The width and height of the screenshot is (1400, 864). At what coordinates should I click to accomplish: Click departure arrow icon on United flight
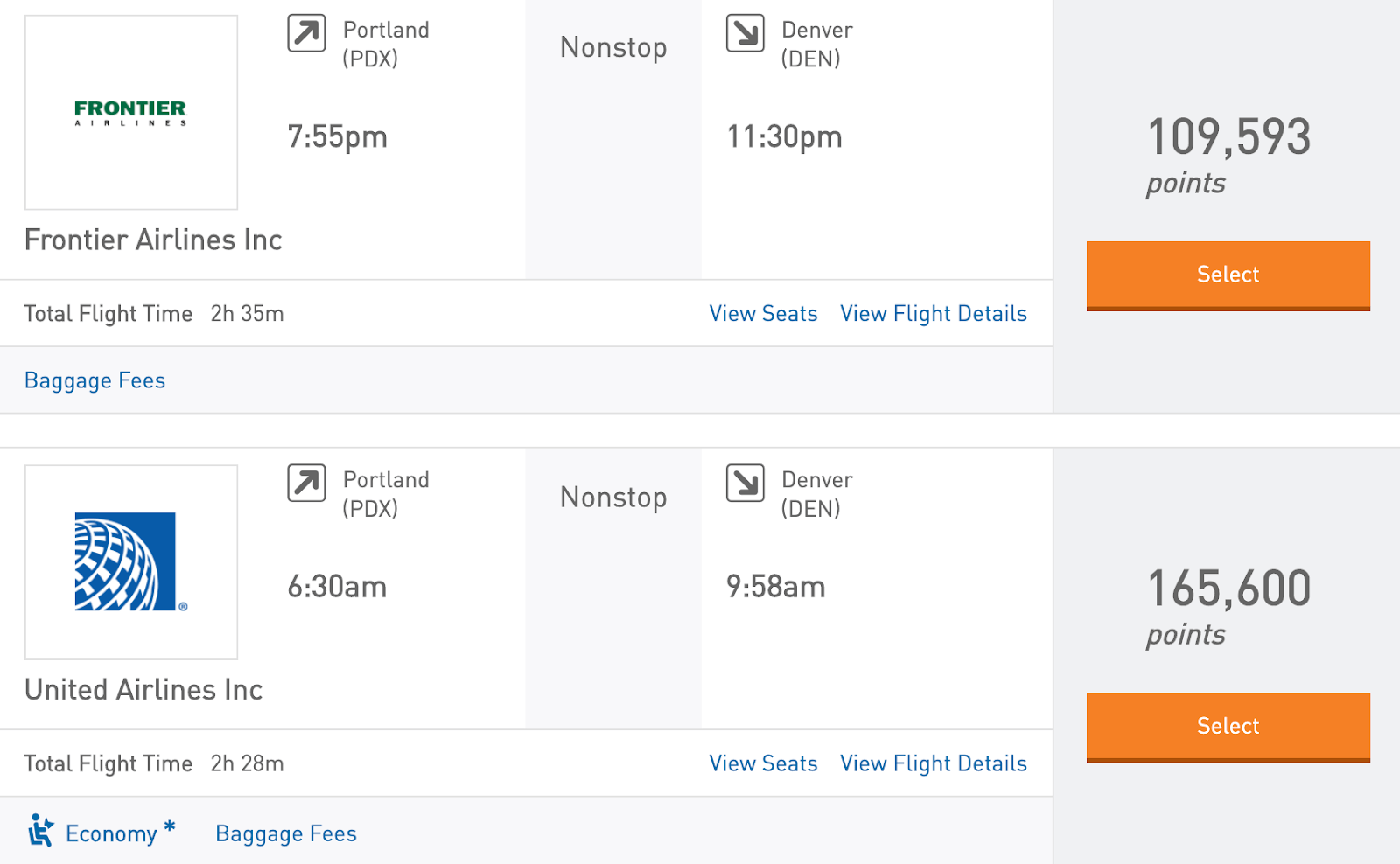pos(306,484)
